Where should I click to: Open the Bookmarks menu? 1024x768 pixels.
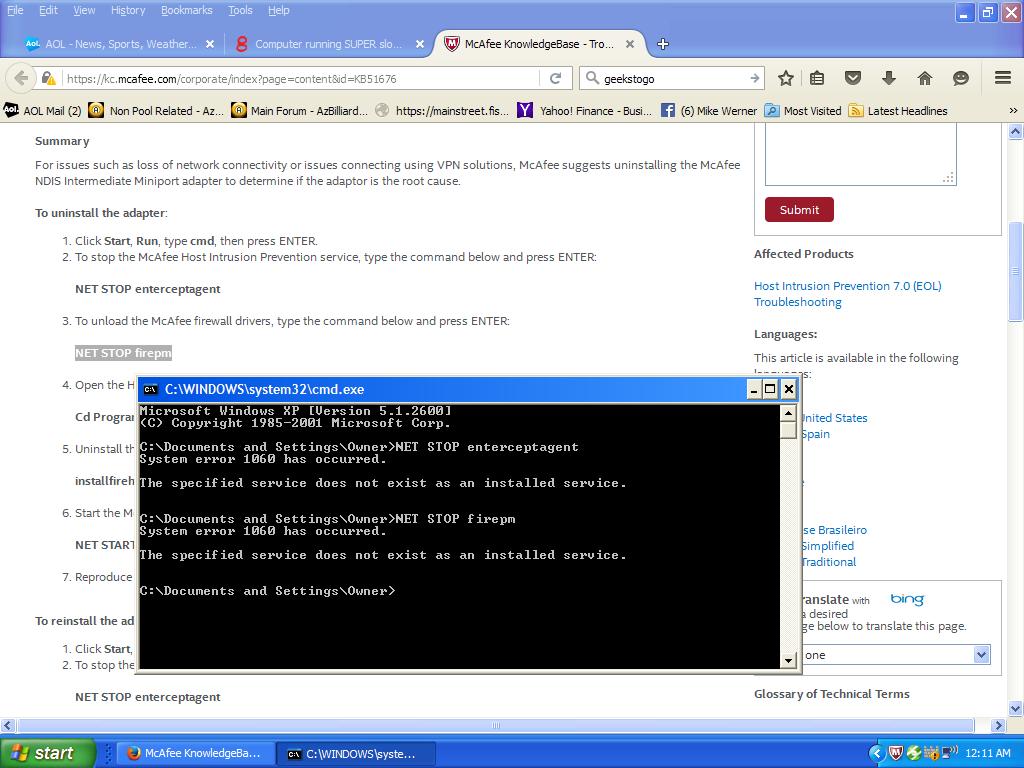point(187,10)
